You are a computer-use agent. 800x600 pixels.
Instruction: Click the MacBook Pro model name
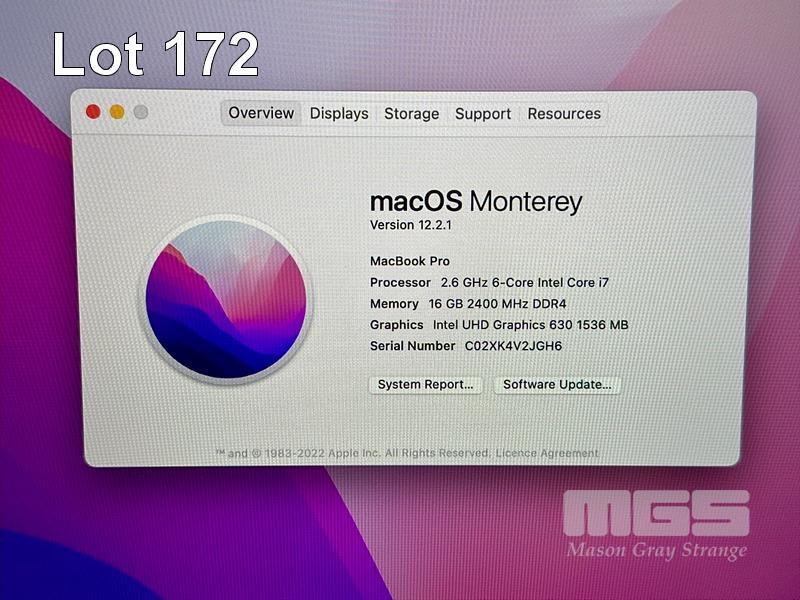[x=410, y=261]
